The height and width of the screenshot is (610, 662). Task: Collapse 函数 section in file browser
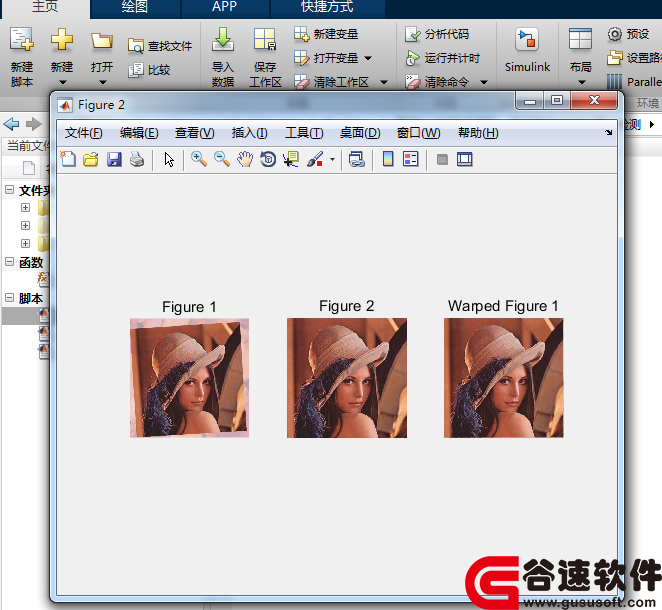tap(9, 262)
